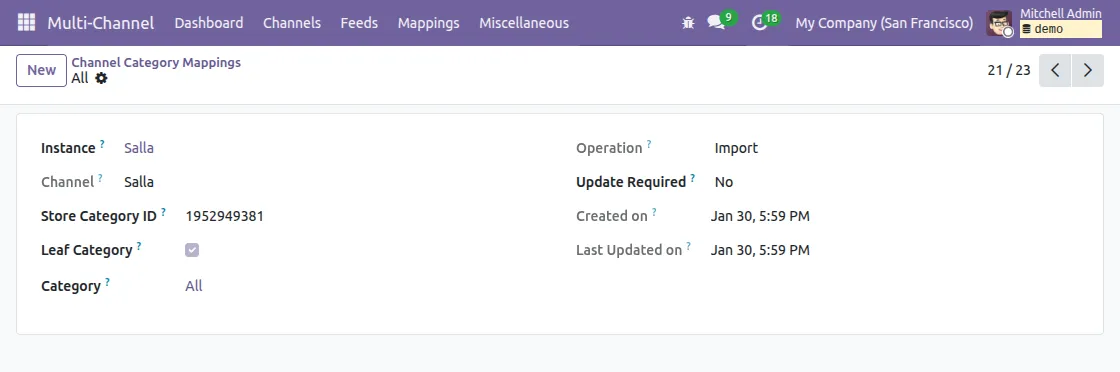Viewport: 1120px width, 372px height.
Task: Show help tooltip for Leaf Category
Action: 139,246
